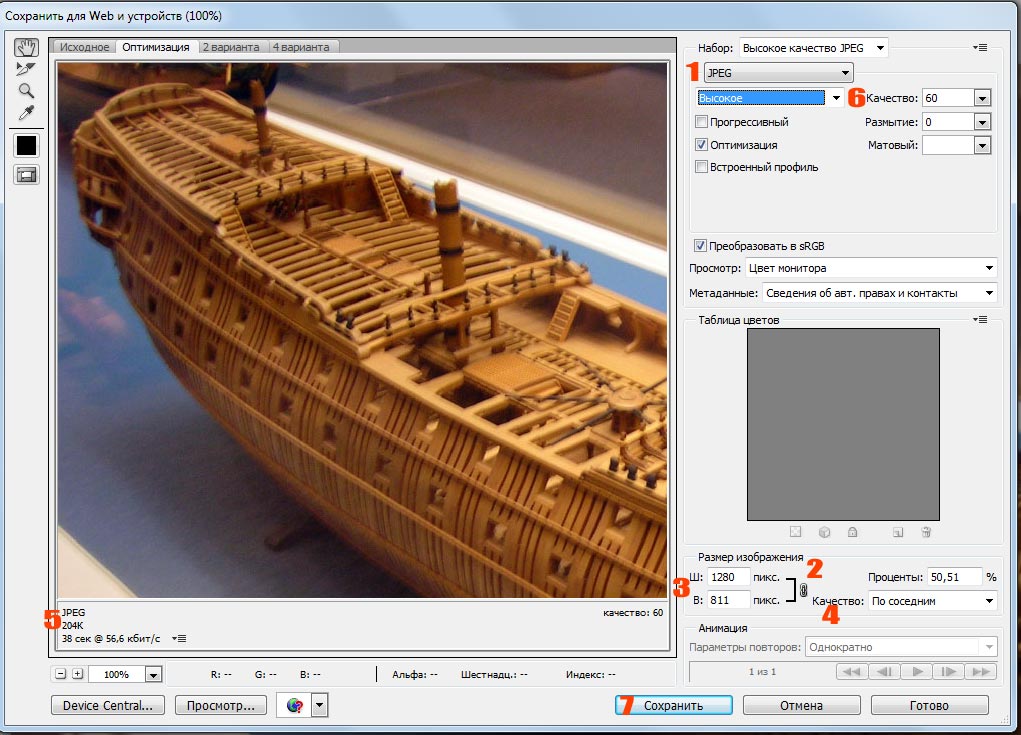Image resolution: width=1021 pixels, height=735 pixels.
Task: Click the black eyedropper color swatch
Action: (26, 145)
